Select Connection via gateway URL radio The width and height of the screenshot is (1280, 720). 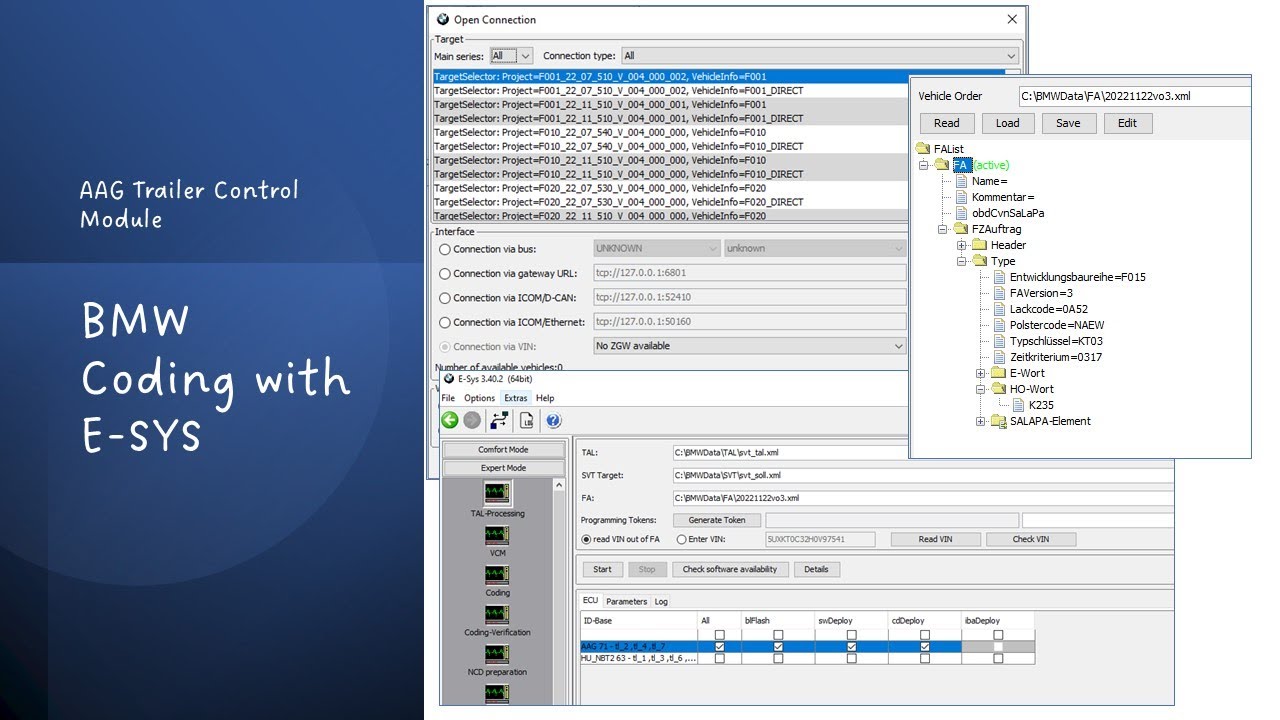point(445,273)
